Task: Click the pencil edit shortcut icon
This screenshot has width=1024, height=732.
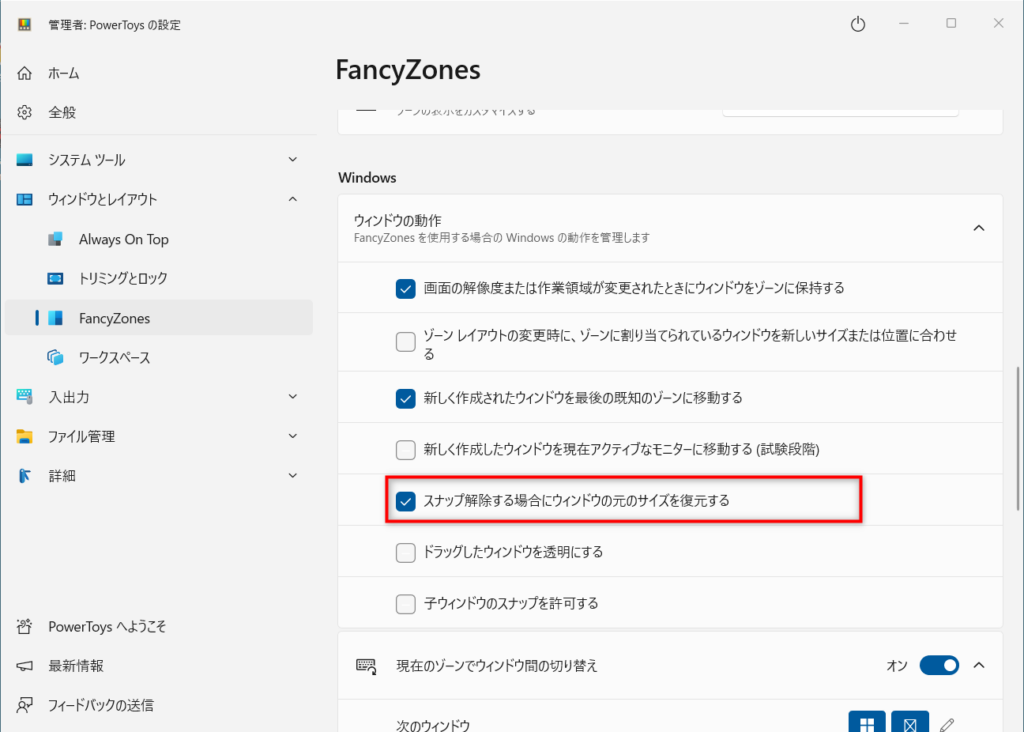Action: [948, 724]
